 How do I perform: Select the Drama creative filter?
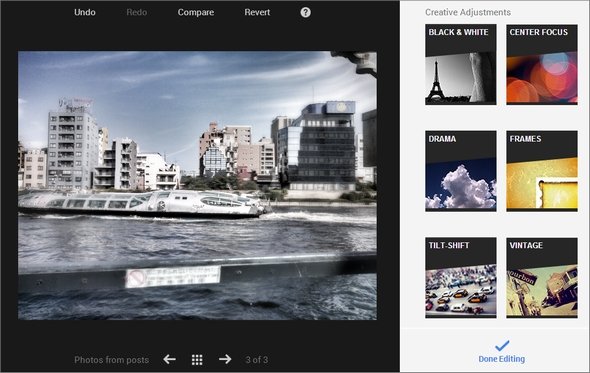(x=461, y=171)
